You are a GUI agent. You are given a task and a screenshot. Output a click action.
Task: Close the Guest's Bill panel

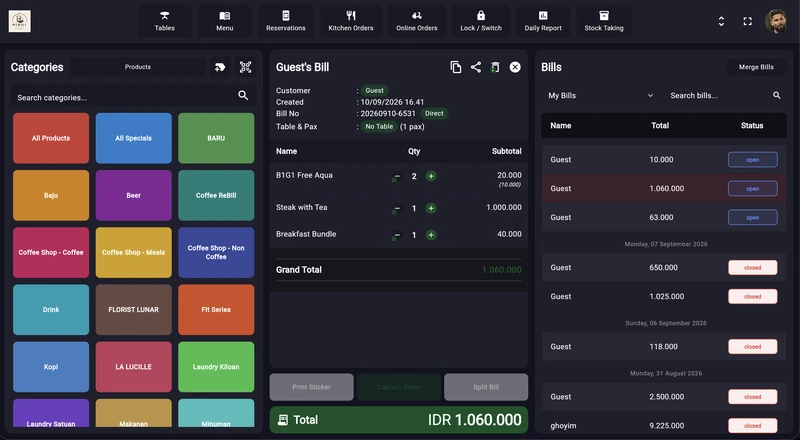click(x=515, y=67)
